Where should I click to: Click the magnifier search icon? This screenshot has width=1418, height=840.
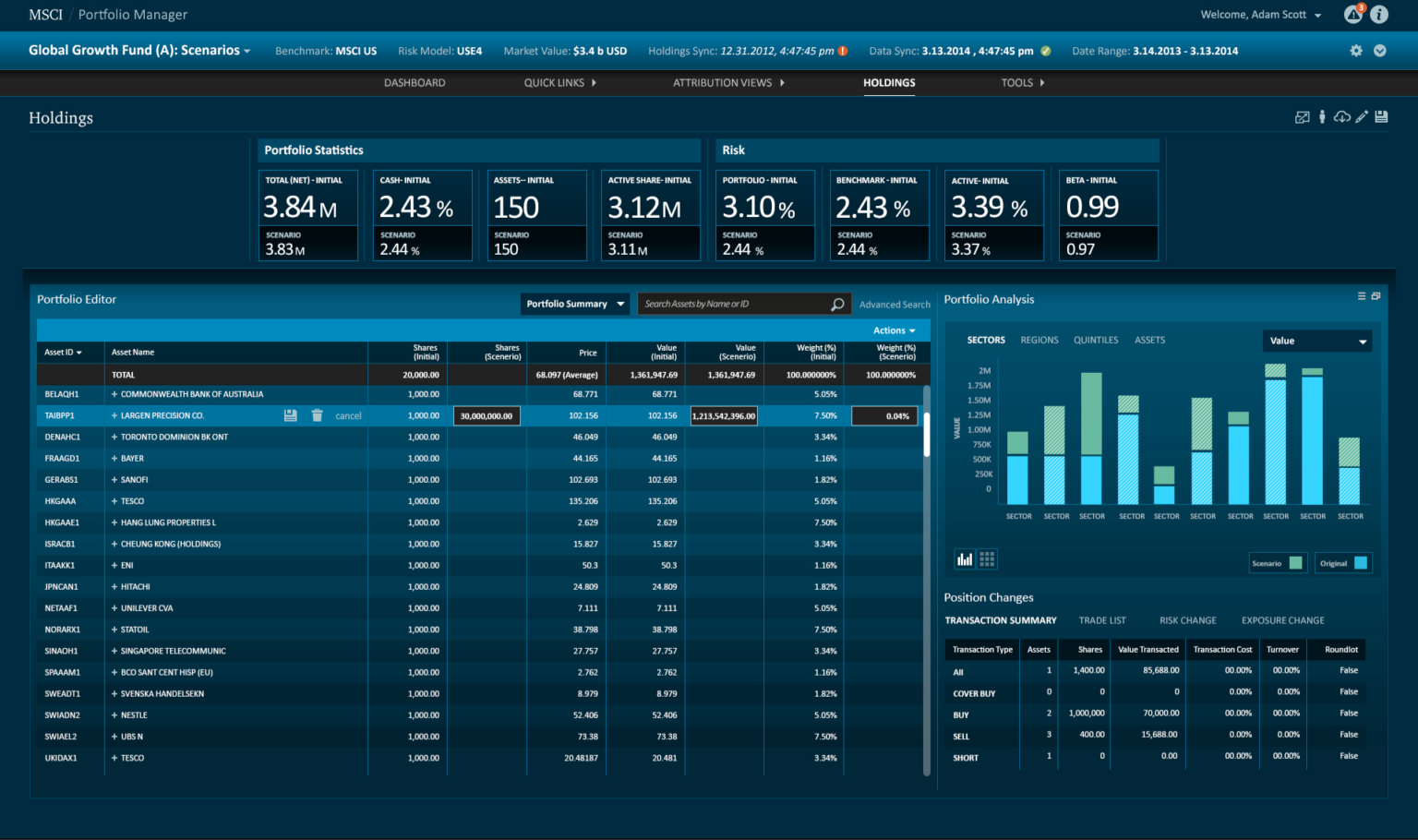837,304
